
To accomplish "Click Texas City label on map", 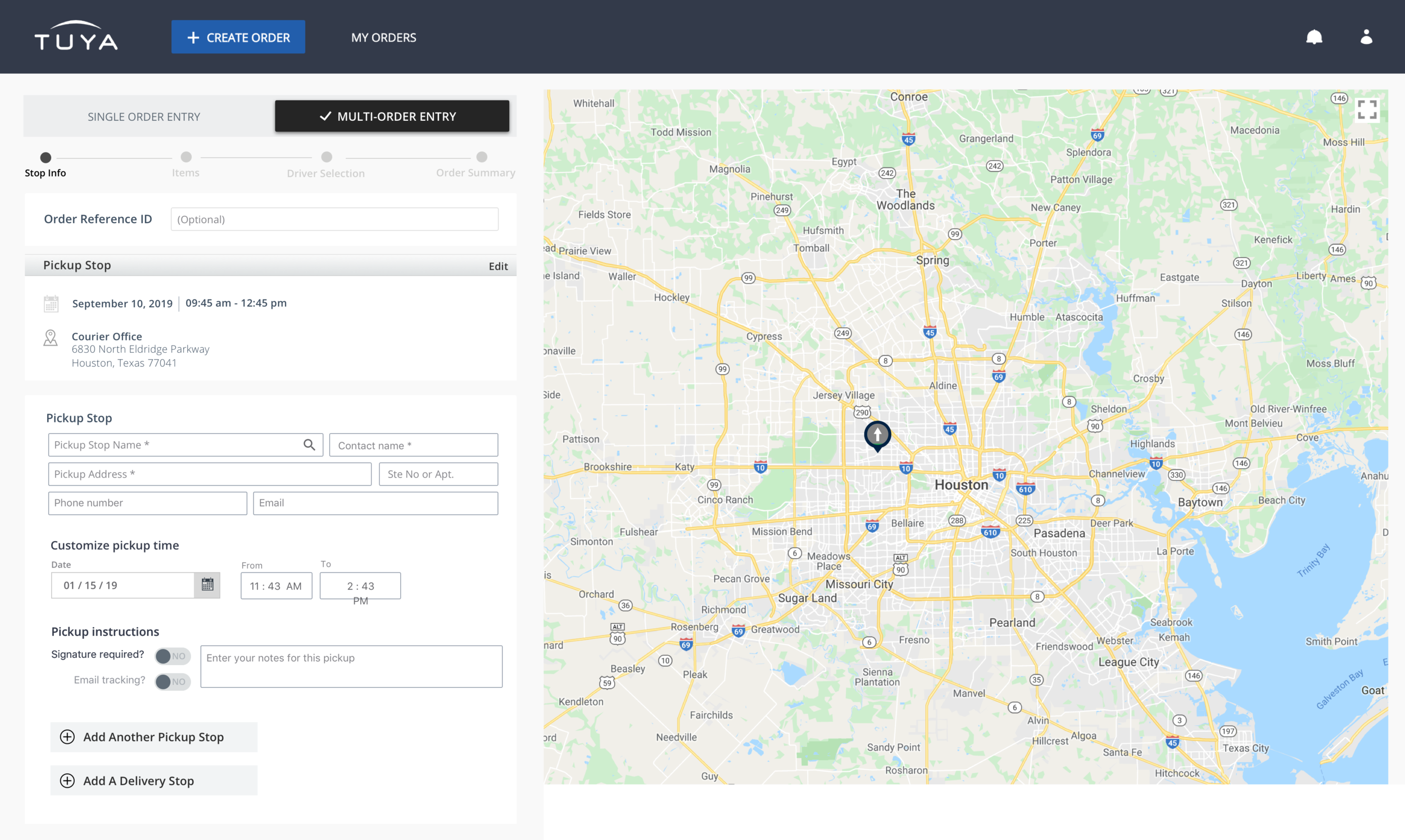I will 1245,748.
